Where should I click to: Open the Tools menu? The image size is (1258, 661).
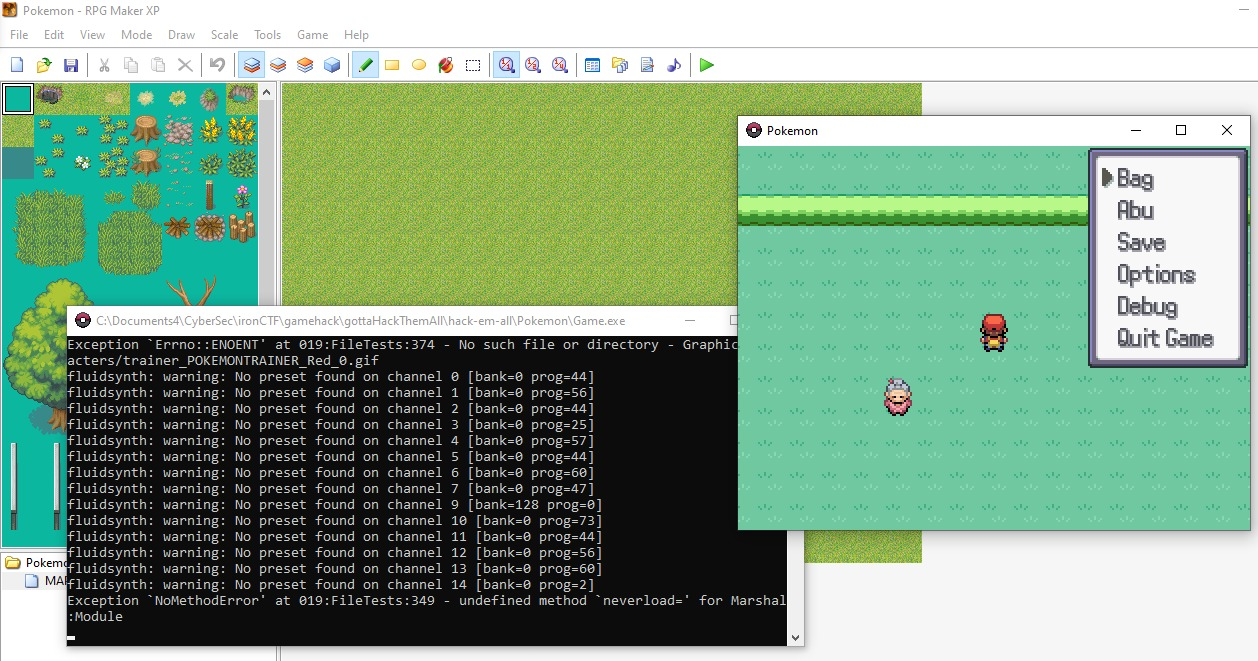267,35
